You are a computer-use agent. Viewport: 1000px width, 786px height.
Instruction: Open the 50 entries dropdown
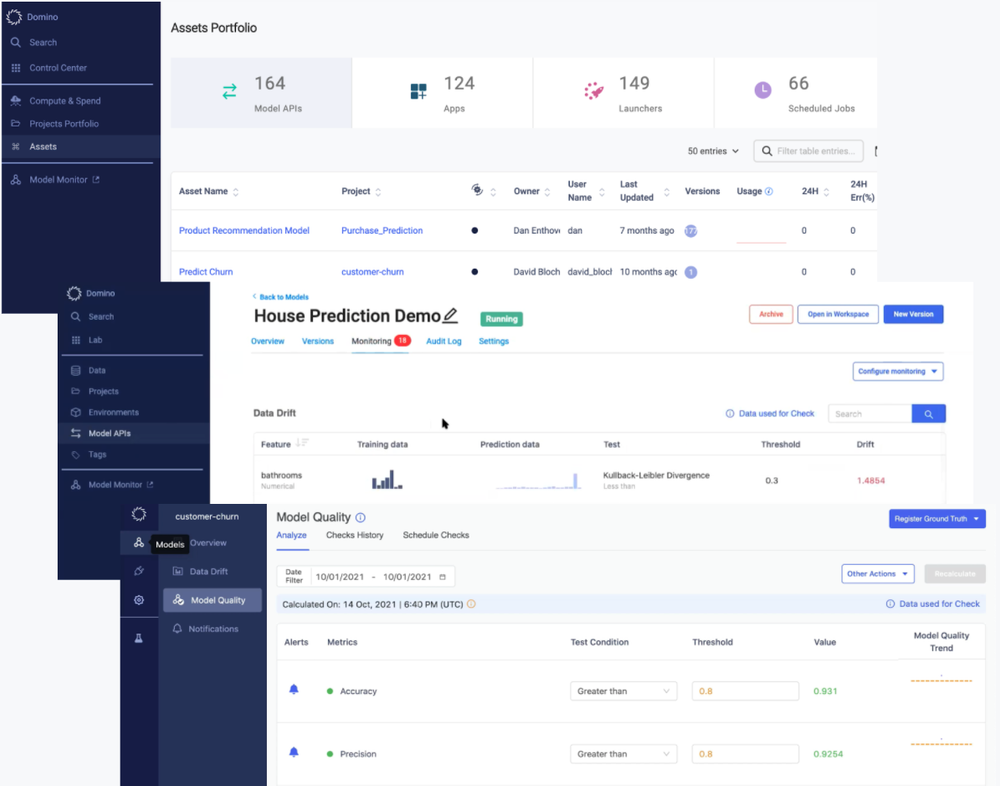[713, 151]
